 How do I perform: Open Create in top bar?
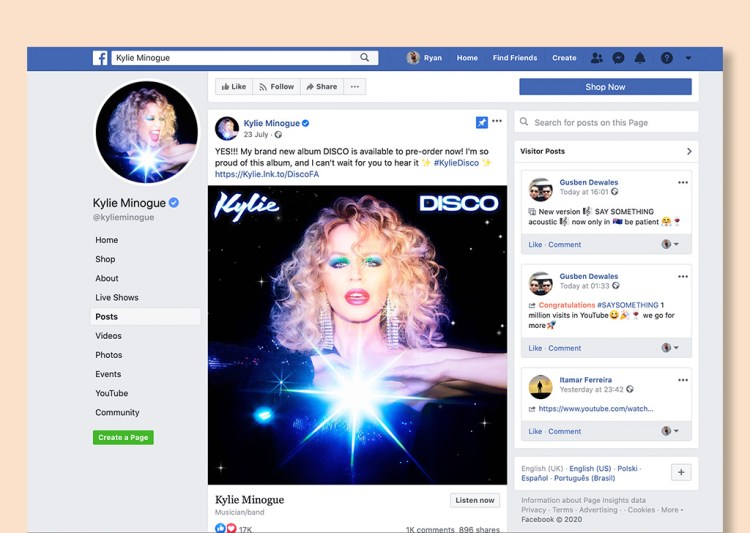pos(564,58)
